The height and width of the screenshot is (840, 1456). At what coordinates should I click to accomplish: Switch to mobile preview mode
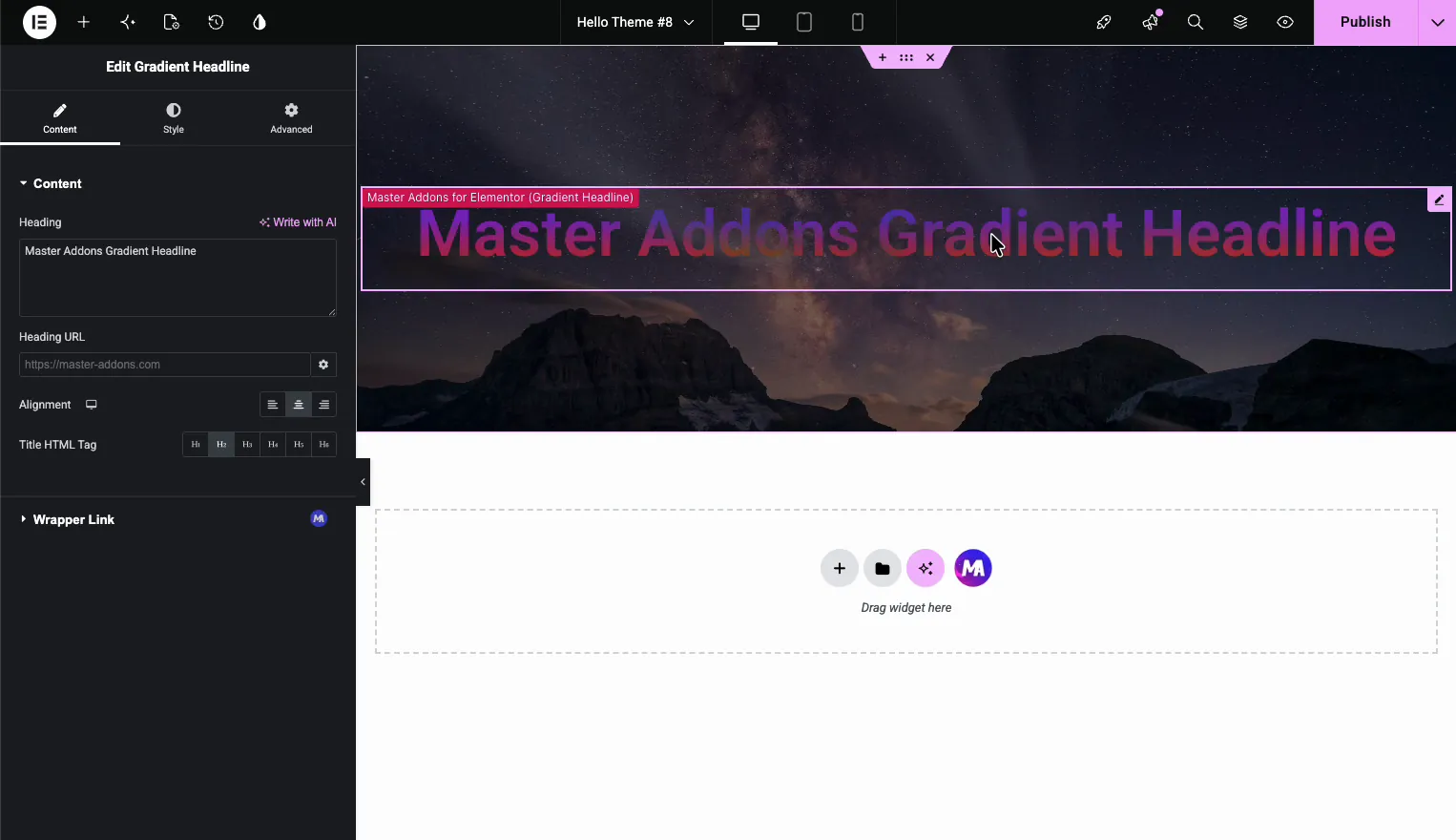pos(858,22)
